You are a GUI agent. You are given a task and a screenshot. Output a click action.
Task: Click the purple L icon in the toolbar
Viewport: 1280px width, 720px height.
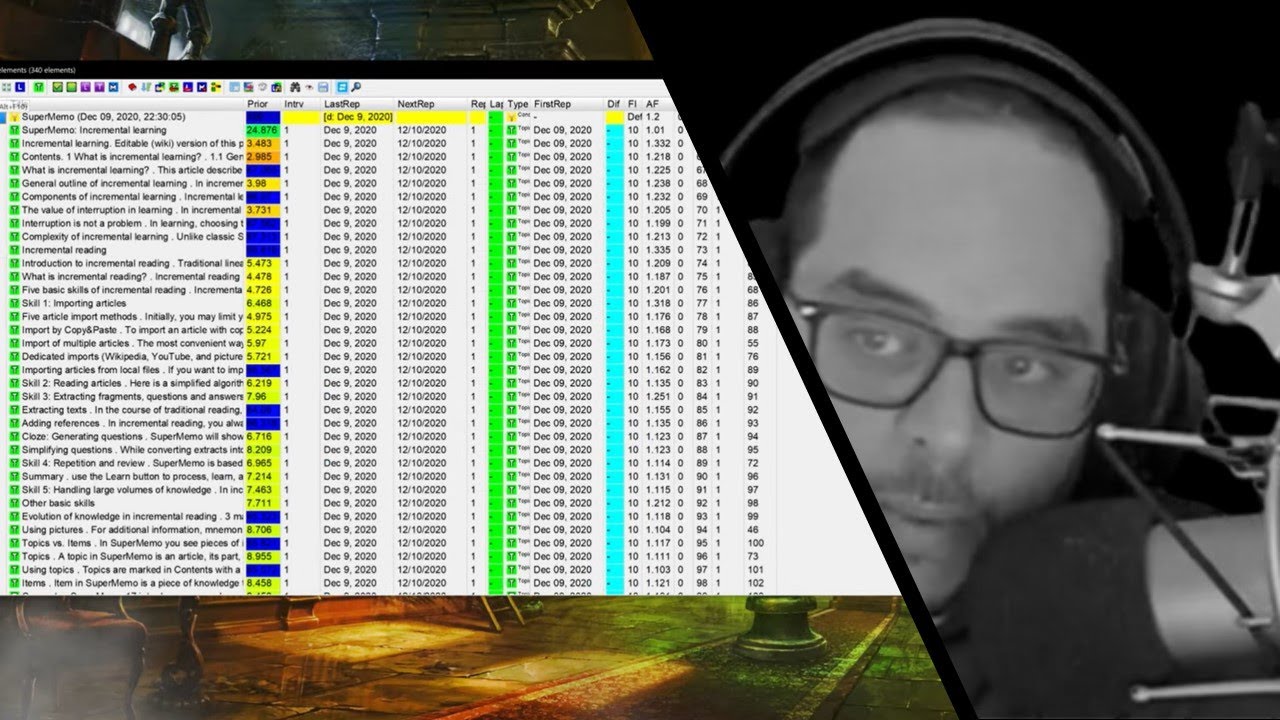[85, 88]
